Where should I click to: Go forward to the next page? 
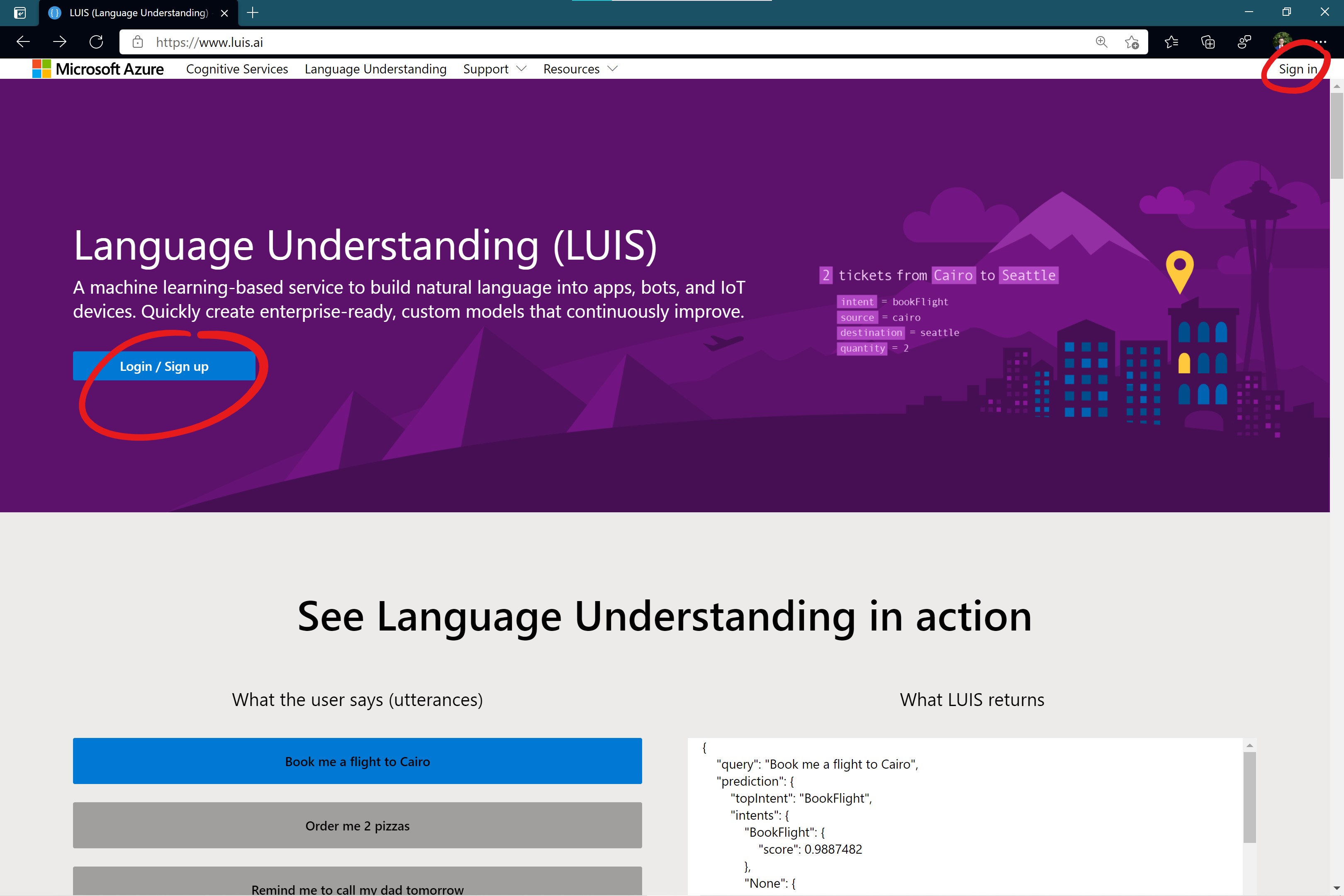point(59,42)
